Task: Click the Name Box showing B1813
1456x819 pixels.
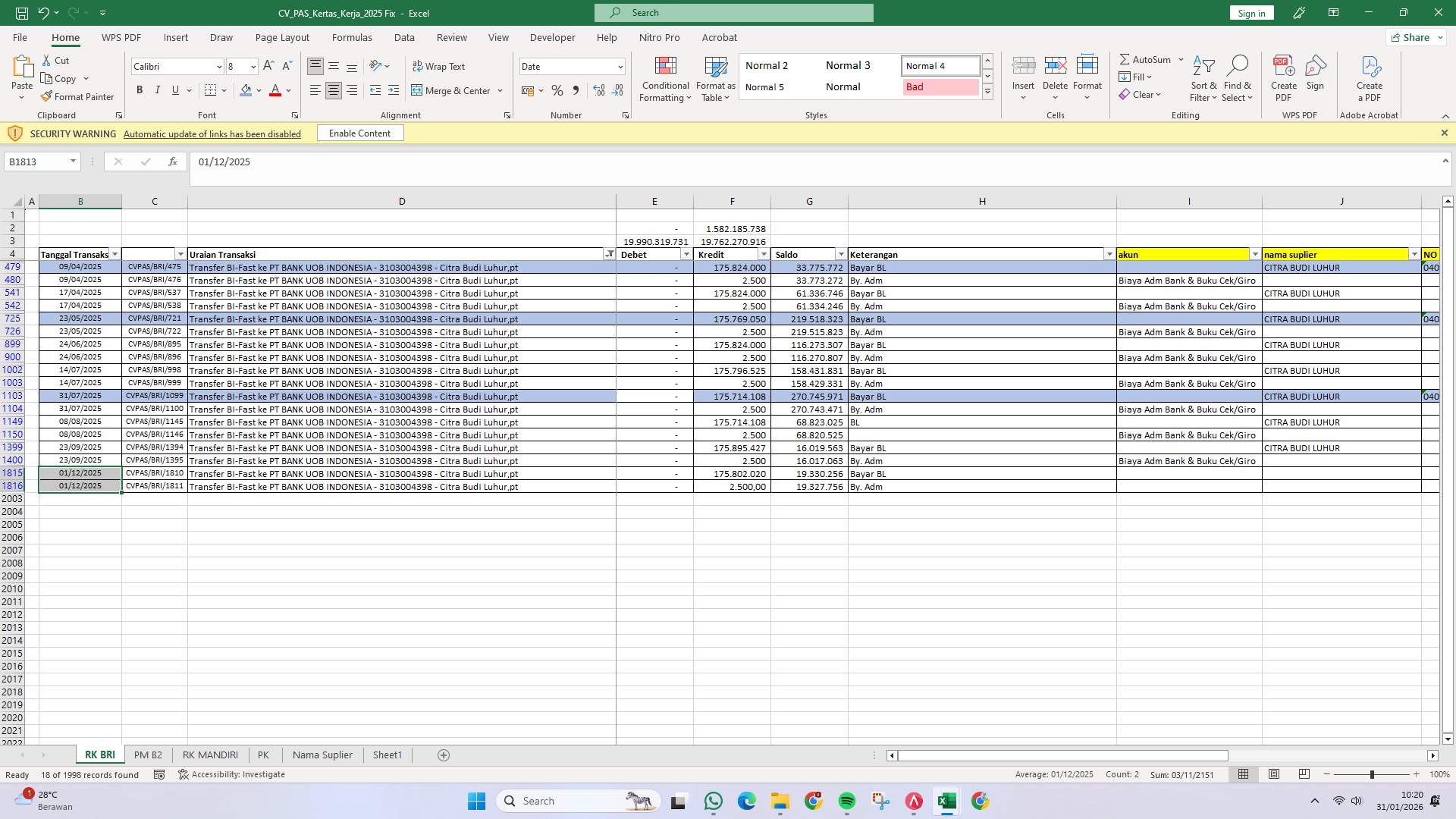Action: coord(36,162)
